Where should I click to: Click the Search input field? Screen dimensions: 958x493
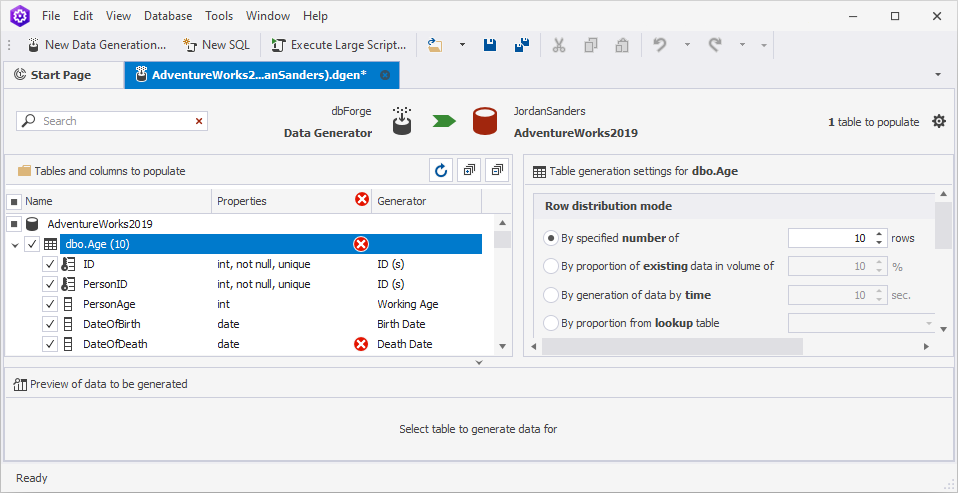(x=112, y=121)
